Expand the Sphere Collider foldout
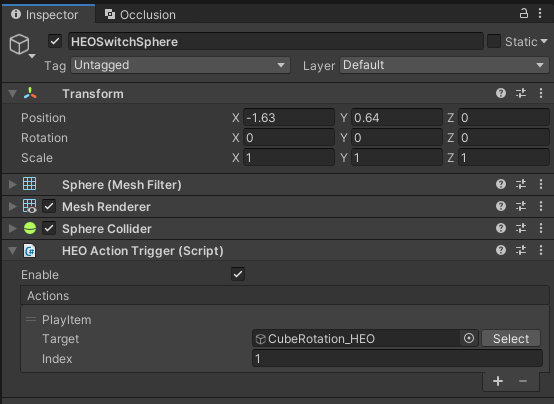The image size is (554, 404). (13, 228)
